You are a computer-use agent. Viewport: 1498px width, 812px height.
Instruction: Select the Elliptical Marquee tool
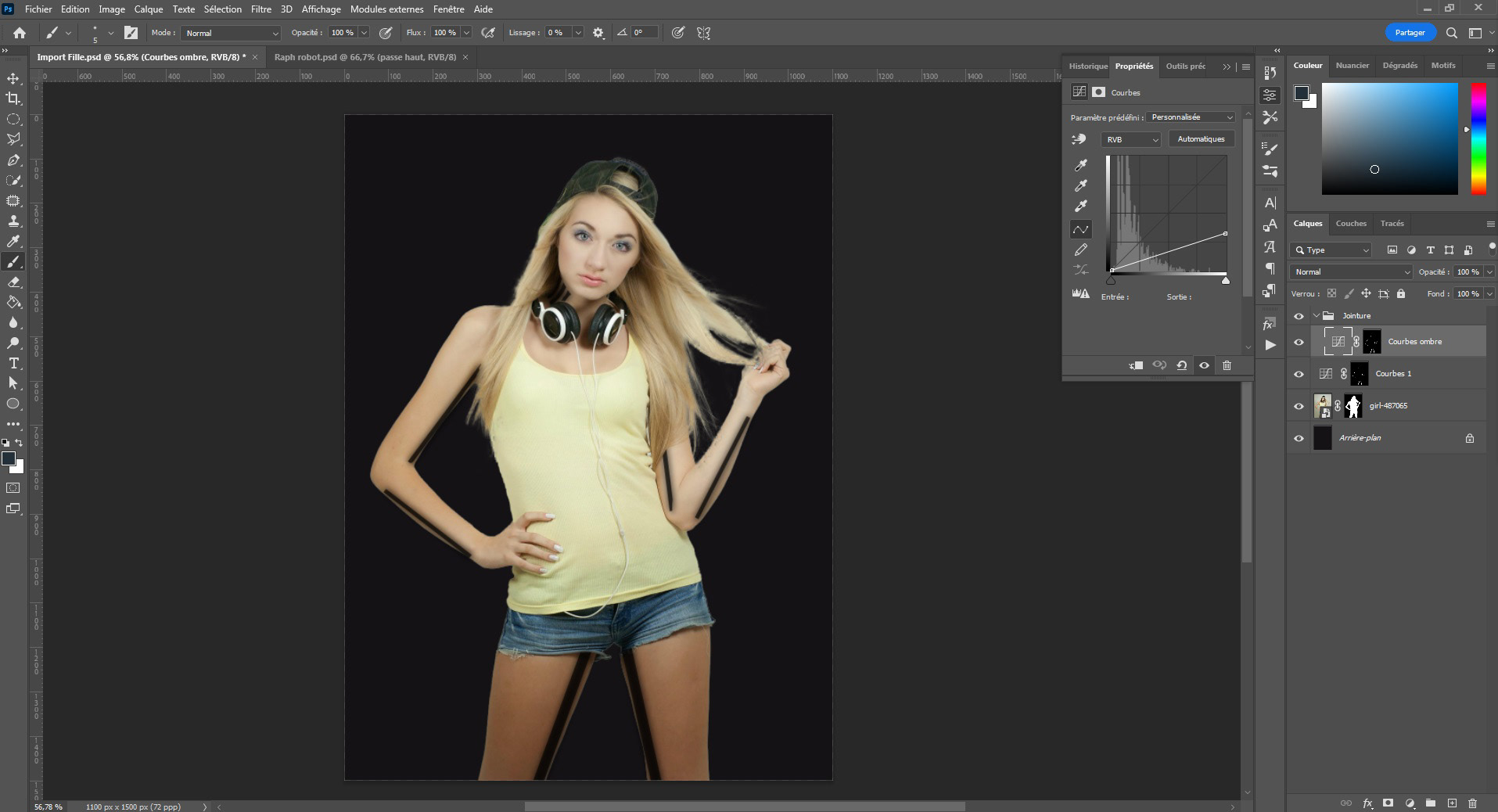coord(13,119)
